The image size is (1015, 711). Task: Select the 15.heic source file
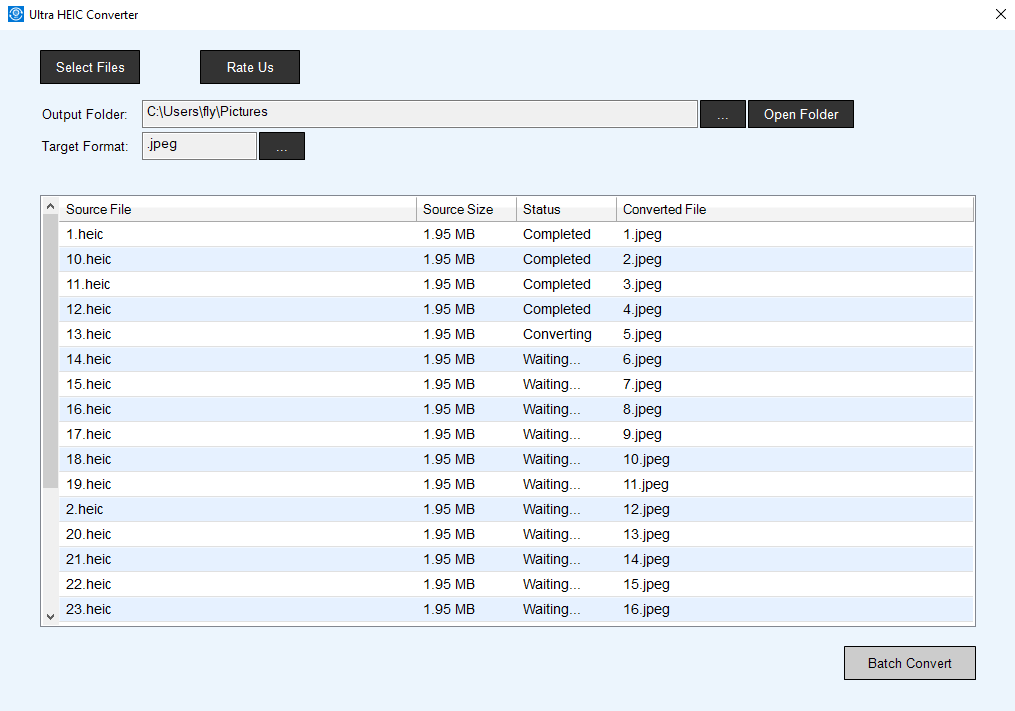click(89, 384)
